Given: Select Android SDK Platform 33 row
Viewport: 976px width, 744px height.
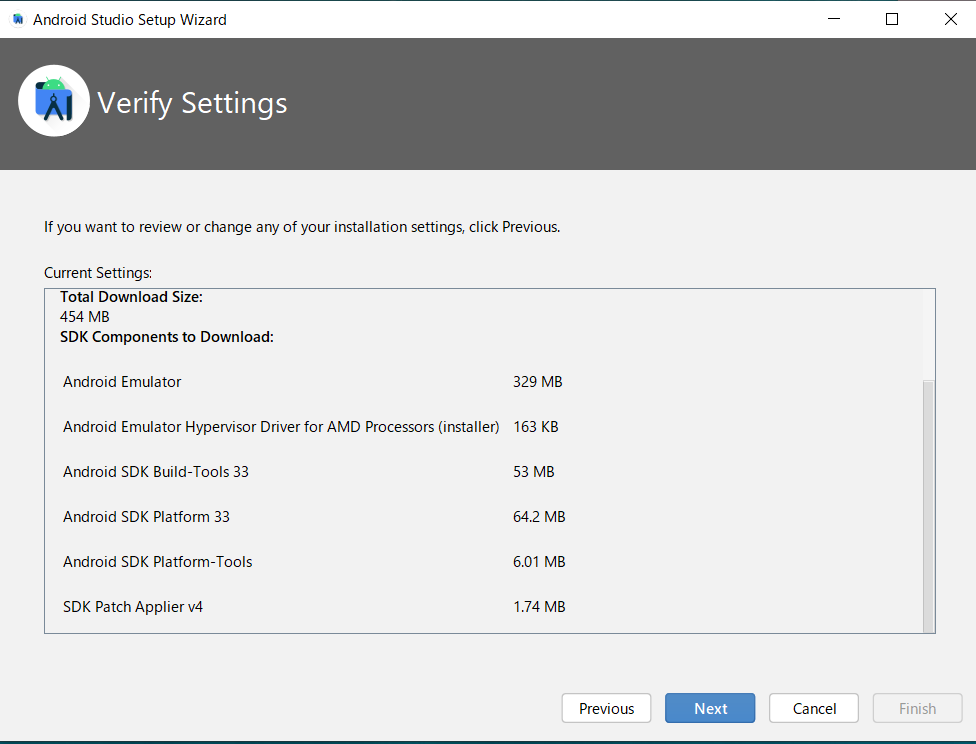Looking at the screenshot, I should (x=312, y=516).
